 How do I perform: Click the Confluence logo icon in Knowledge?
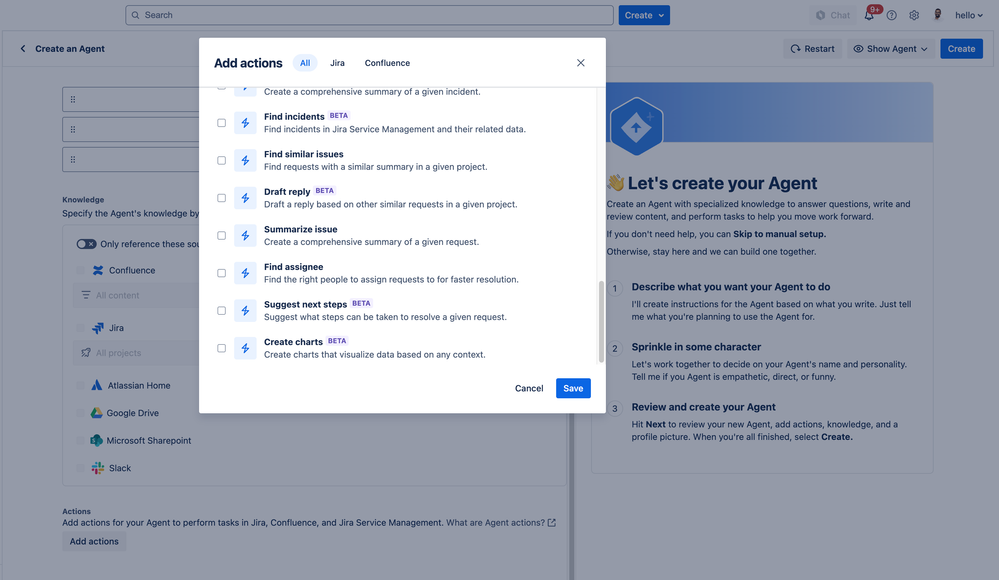(97, 270)
